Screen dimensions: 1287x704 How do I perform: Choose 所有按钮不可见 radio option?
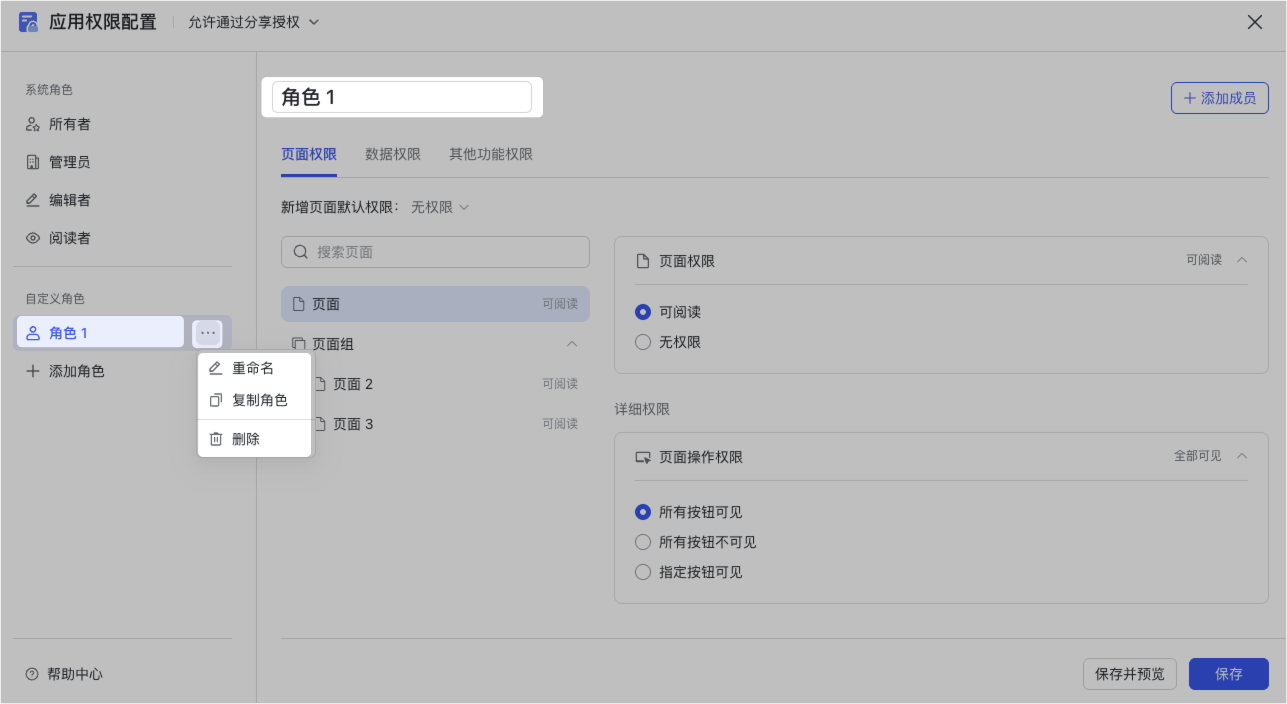pos(643,542)
